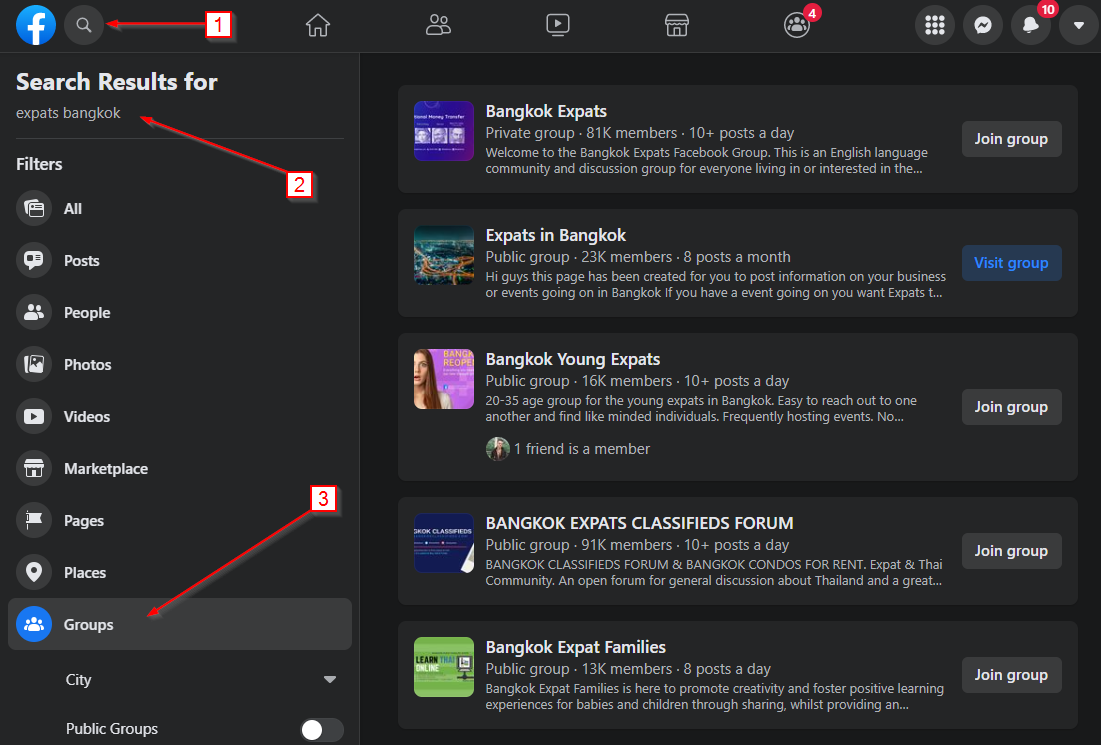The image size is (1101, 745).
Task: Click the Places filter pin icon
Action: coord(34,572)
